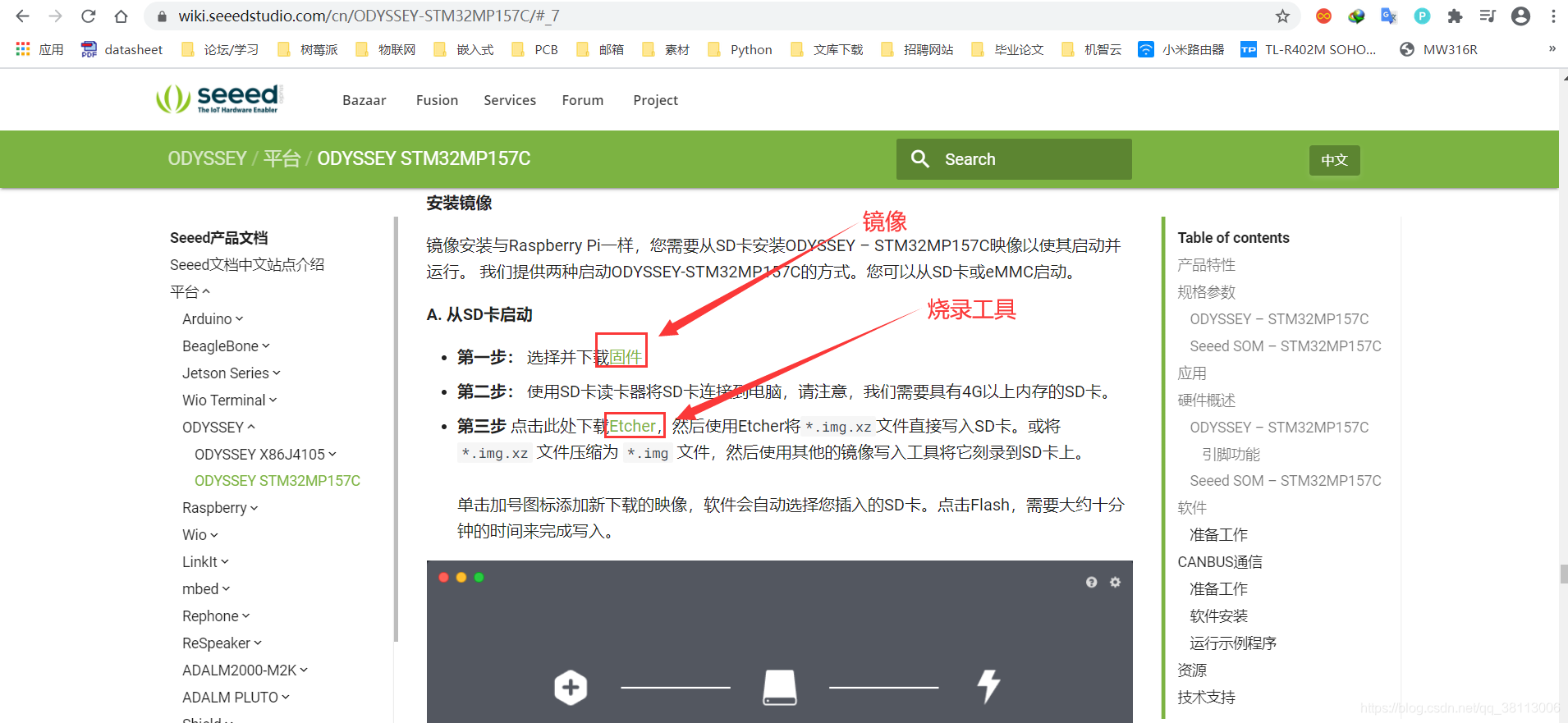This screenshot has width=1568, height=723.
Task: Click the media control playlist icon
Action: (1488, 16)
